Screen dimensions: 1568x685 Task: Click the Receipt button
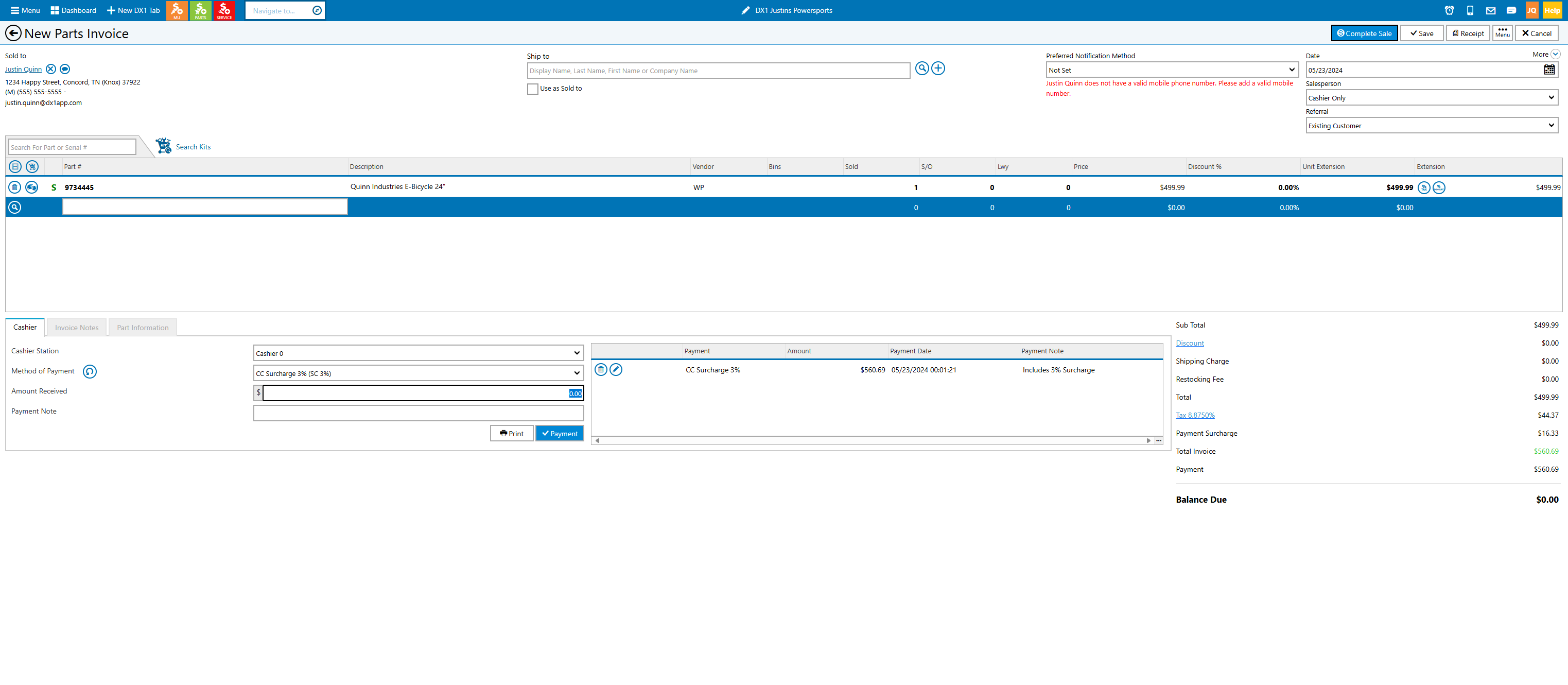pos(1467,33)
